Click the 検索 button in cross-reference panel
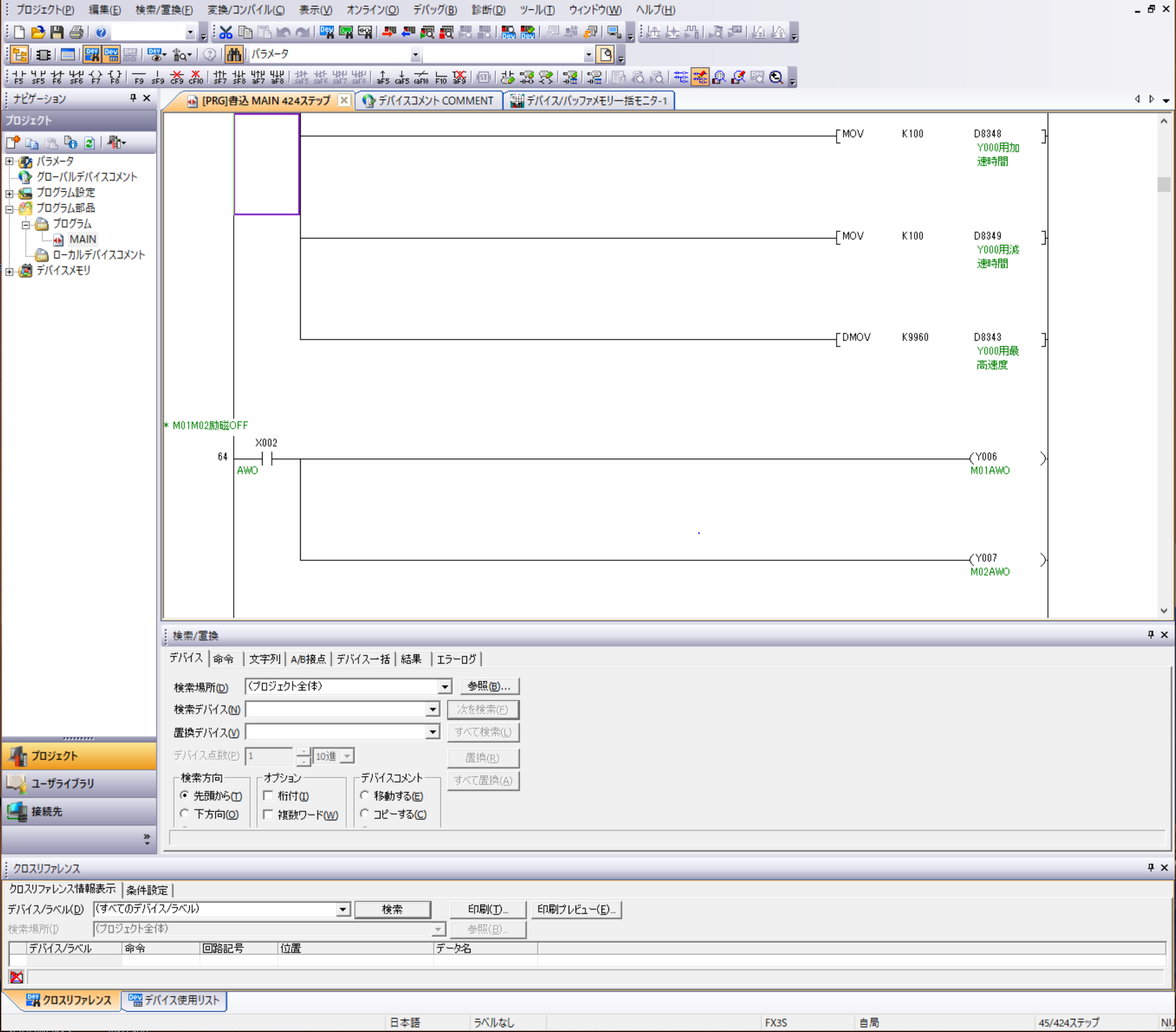 click(393, 908)
